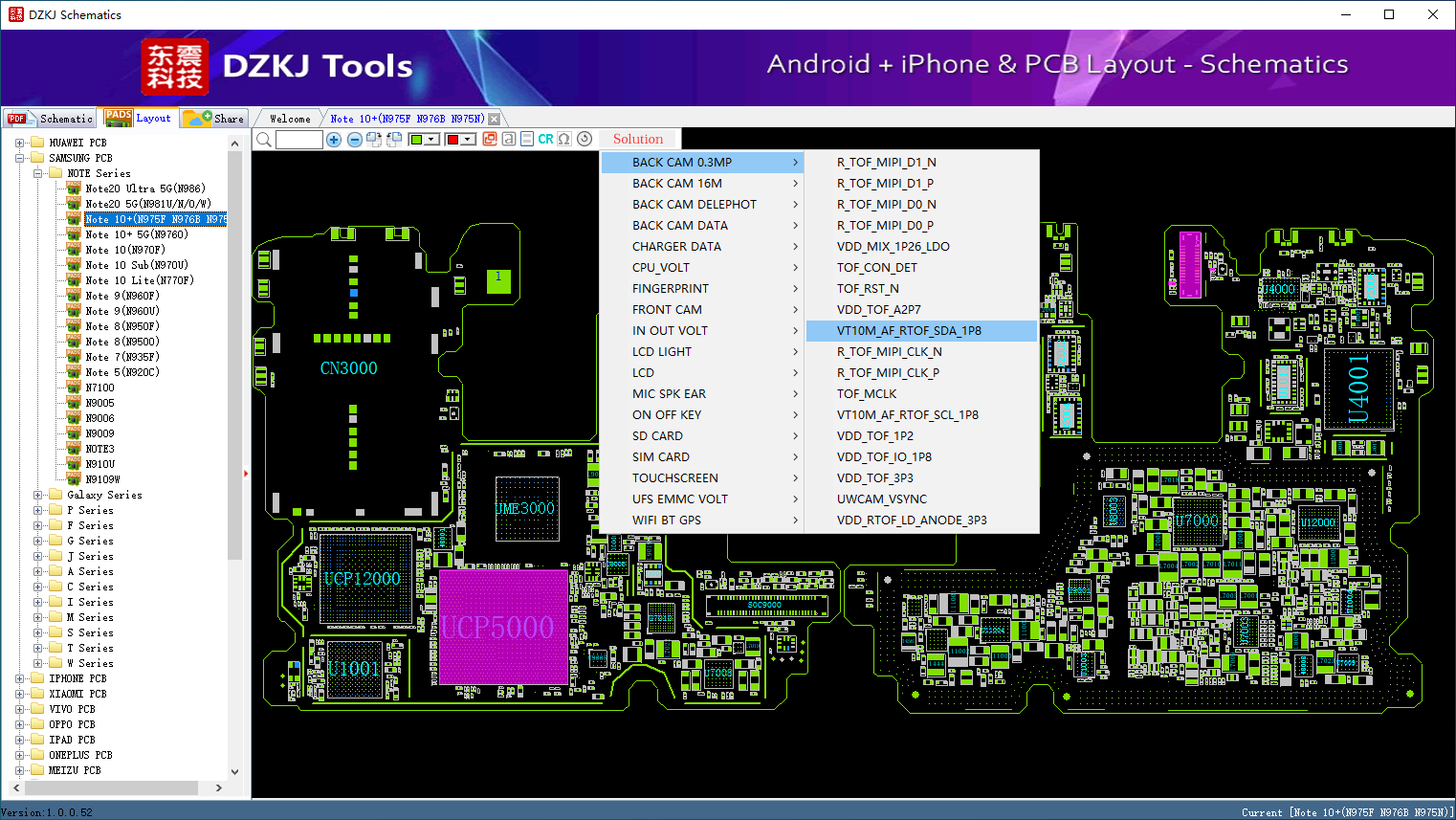Expand the Galaxy Series tree node
The width and height of the screenshot is (1456, 820).
pyautogui.click(x=37, y=495)
